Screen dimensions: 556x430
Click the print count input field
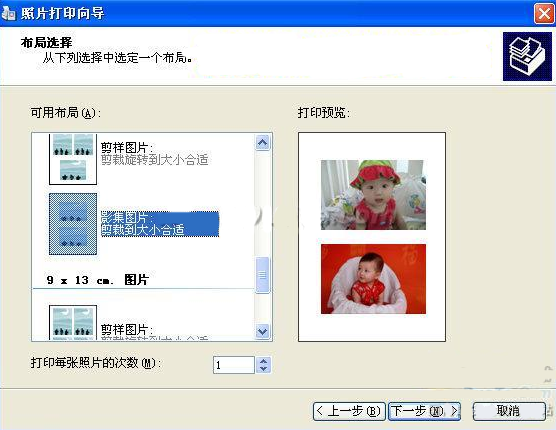(x=234, y=365)
